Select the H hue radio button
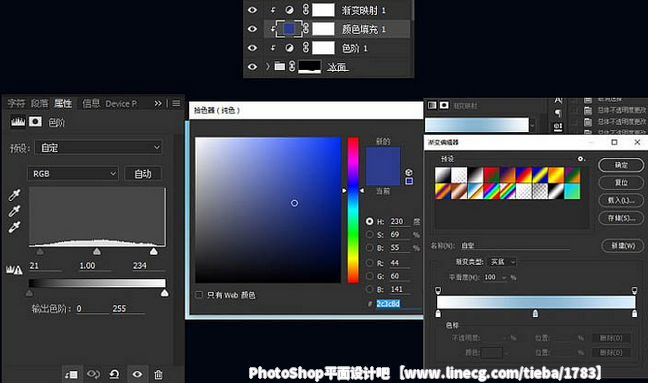657x392 pixels. [x=369, y=221]
